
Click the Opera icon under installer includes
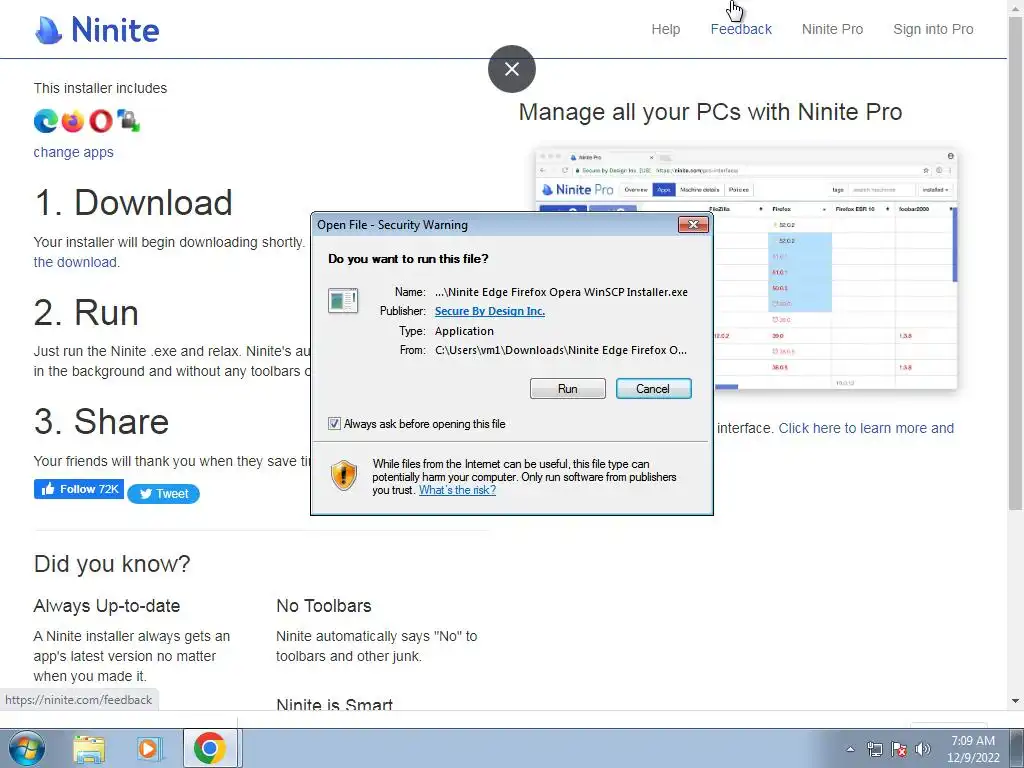pyautogui.click(x=101, y=121)
